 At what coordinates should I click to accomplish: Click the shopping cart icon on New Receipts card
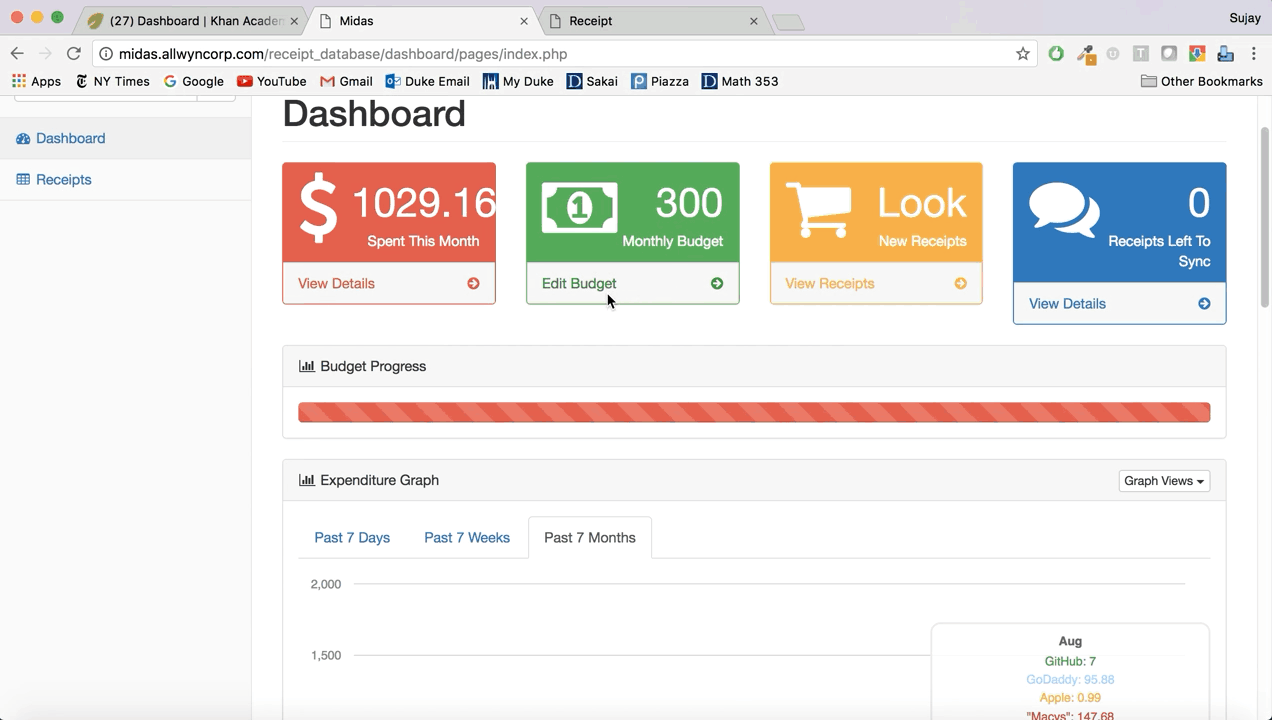tap(819, 209)
